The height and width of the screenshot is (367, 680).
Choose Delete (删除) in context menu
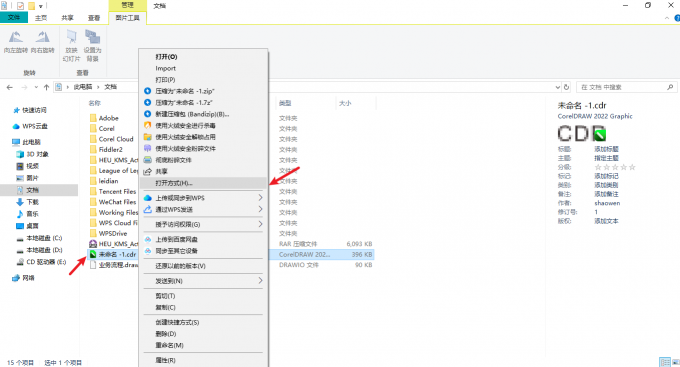[x=203, y=334]
